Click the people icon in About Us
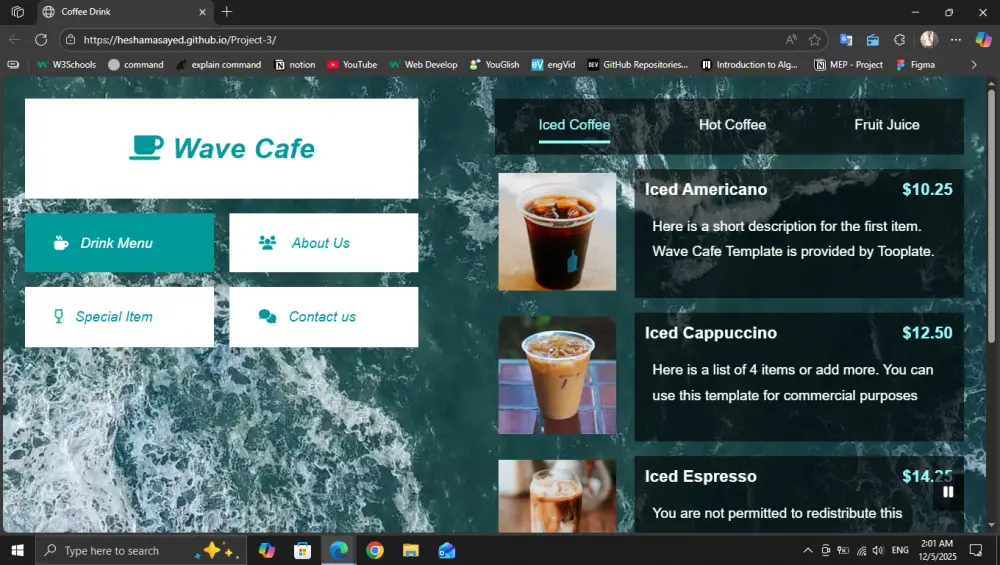 coord(267,242)
